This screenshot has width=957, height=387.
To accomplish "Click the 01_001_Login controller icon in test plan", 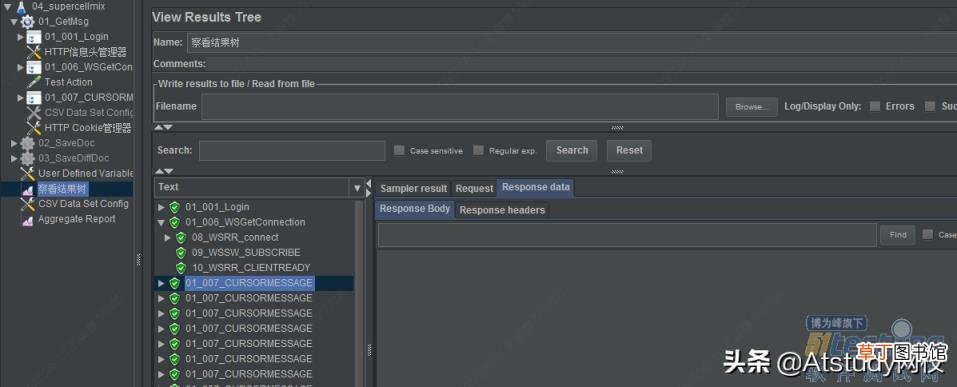I will click(x=34, y=37).
